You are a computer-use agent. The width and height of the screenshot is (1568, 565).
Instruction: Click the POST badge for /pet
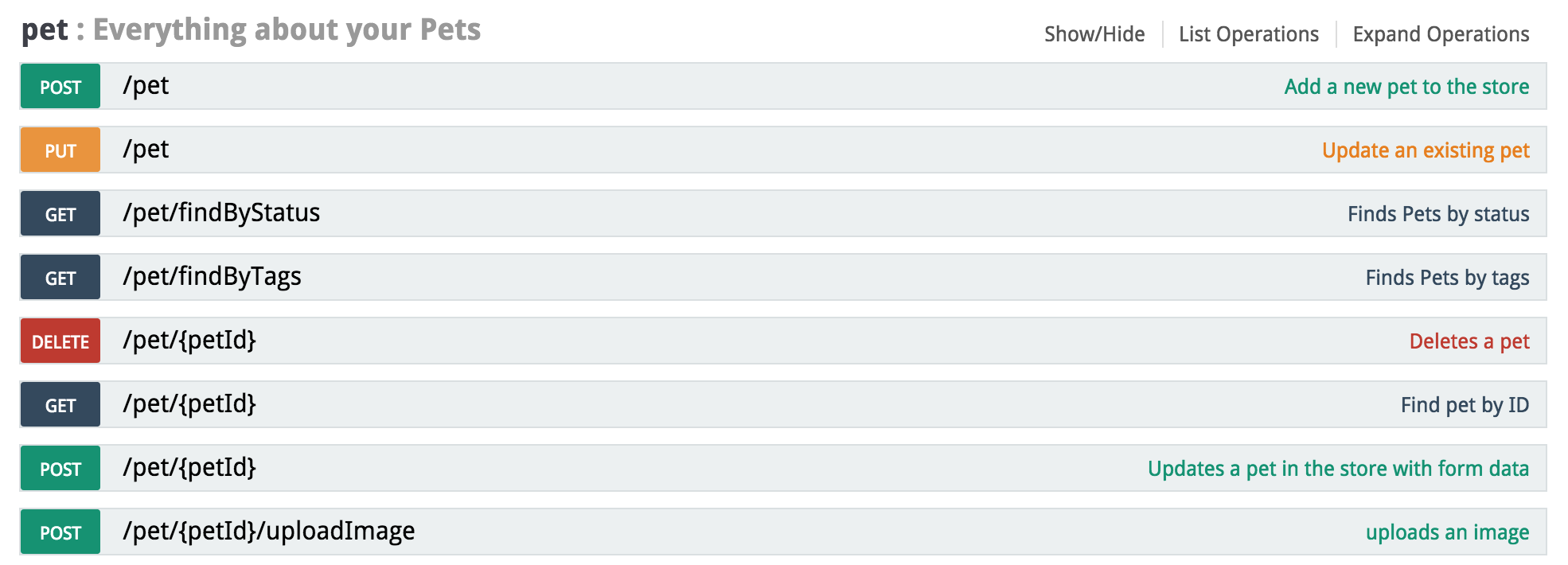click(59, 88)
